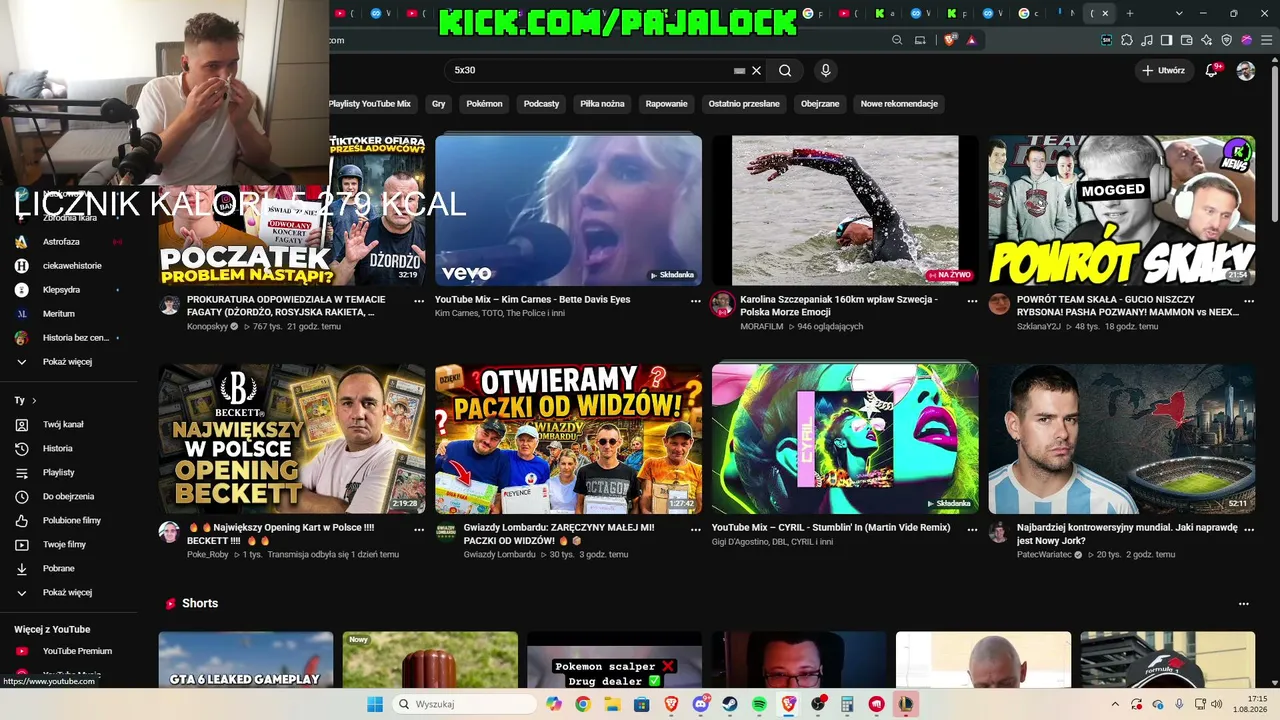
Task: Open Brave Rewards triangle icon
Action: pyautogui.click(x=971, y=40)
